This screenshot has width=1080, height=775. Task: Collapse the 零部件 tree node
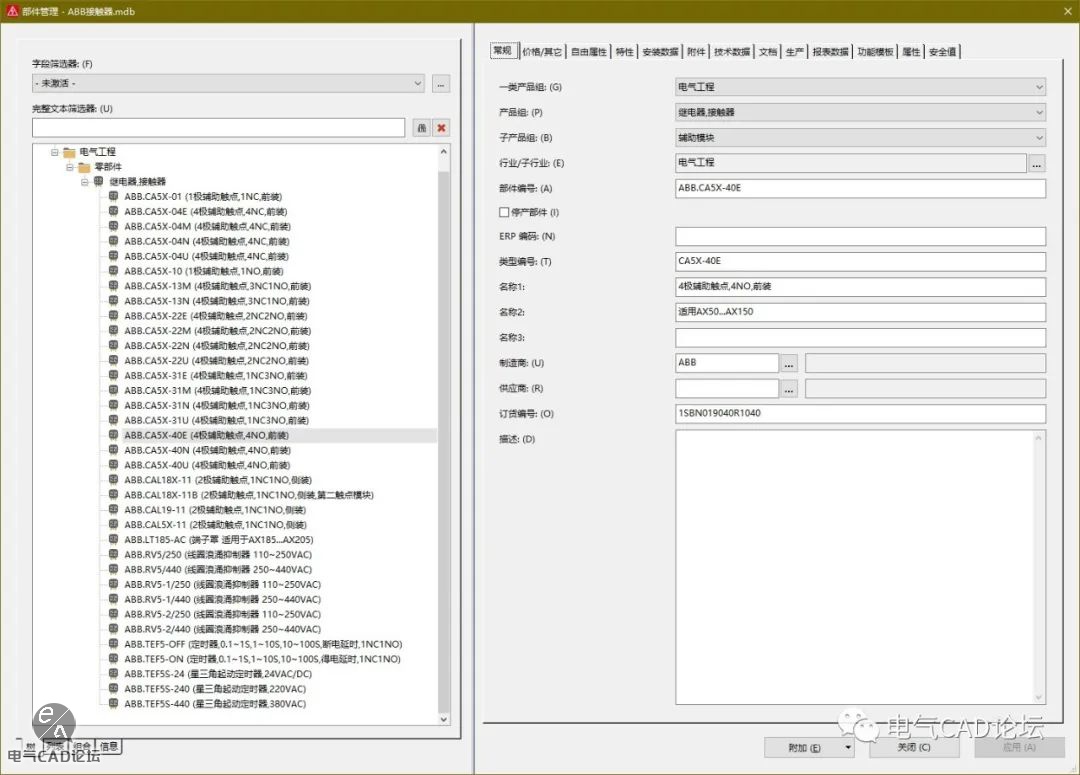click(x=70, y=167)
